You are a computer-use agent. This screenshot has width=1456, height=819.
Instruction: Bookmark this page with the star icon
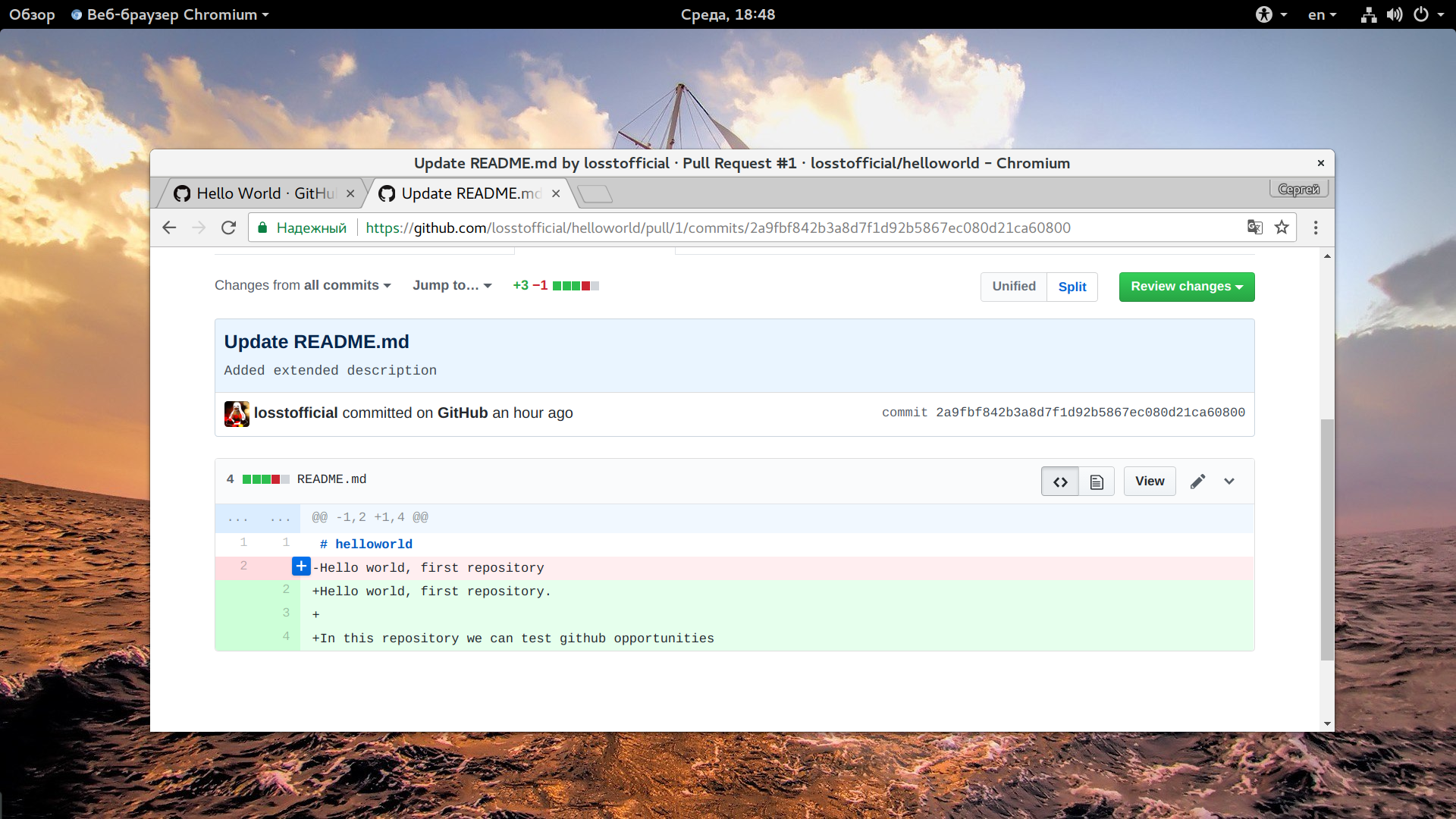1282,227
